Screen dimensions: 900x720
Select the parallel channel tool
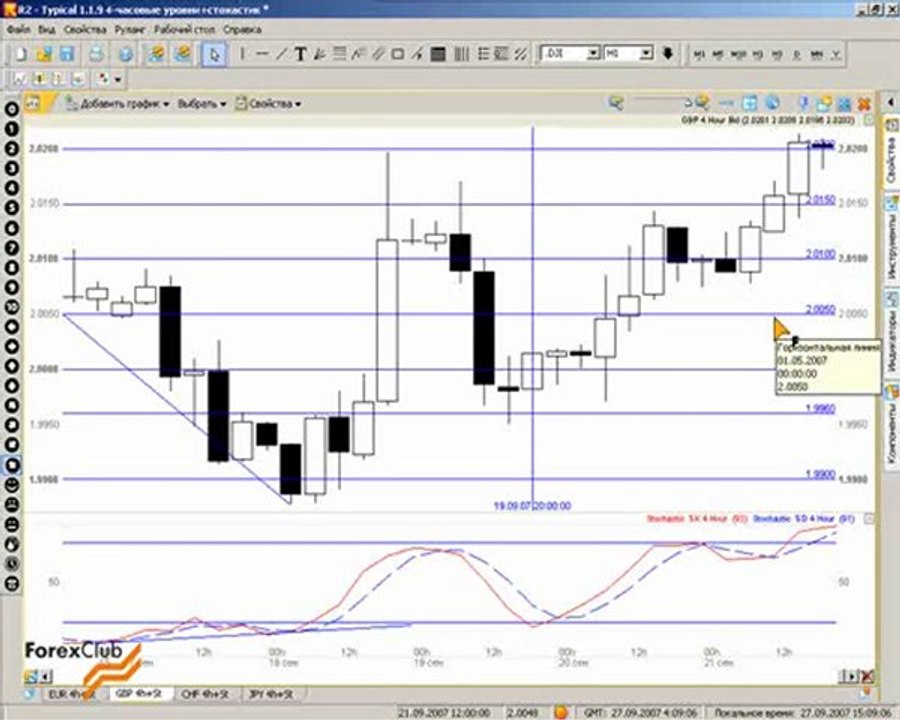(378, 54)
